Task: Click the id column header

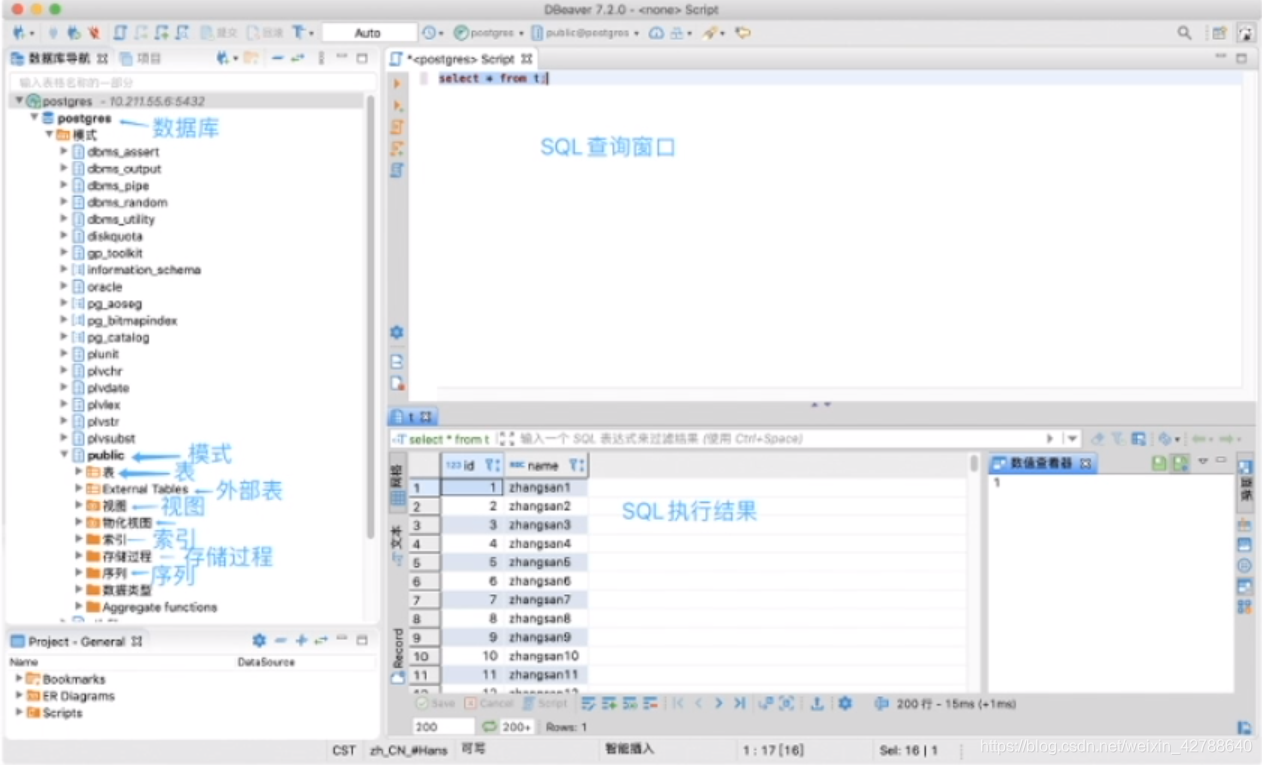Action: pos(472,465)
